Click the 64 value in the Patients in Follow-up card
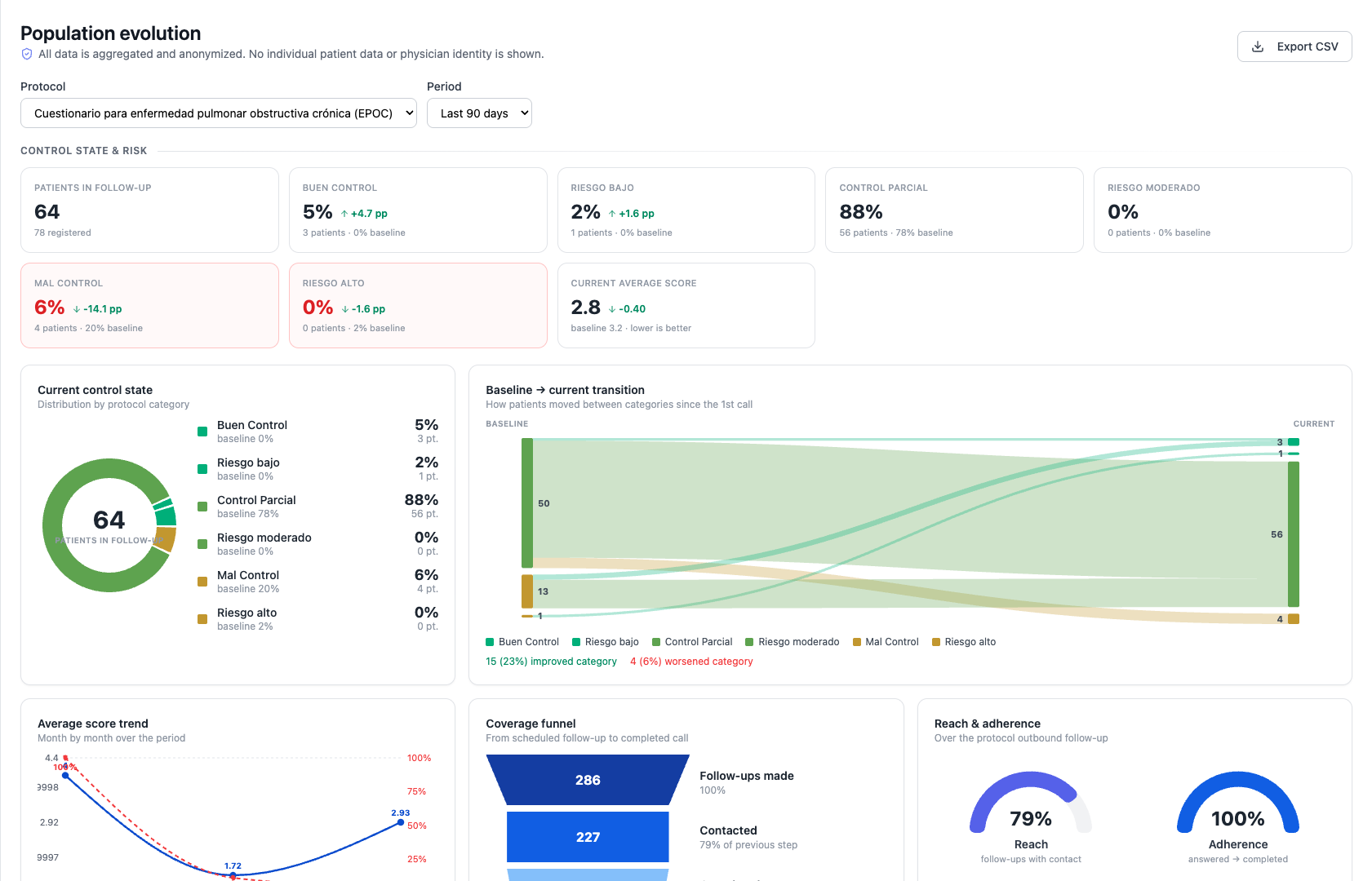Image resolution: width=1372 pixels, height=881 pixels. [x=47, y=212]
